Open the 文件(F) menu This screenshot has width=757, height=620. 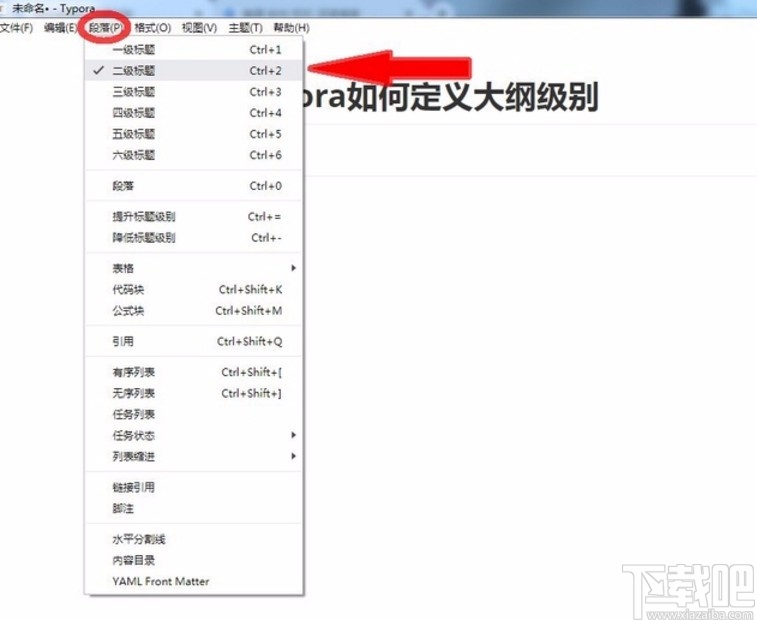[16, 28]
